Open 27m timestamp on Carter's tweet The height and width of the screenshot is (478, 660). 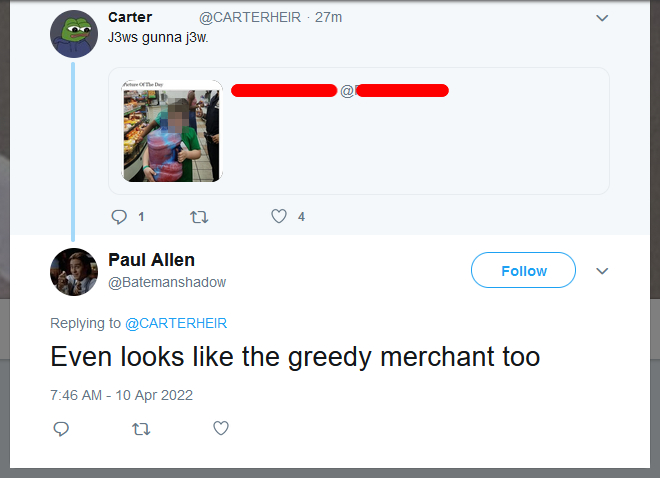click(x=328, y=17)
